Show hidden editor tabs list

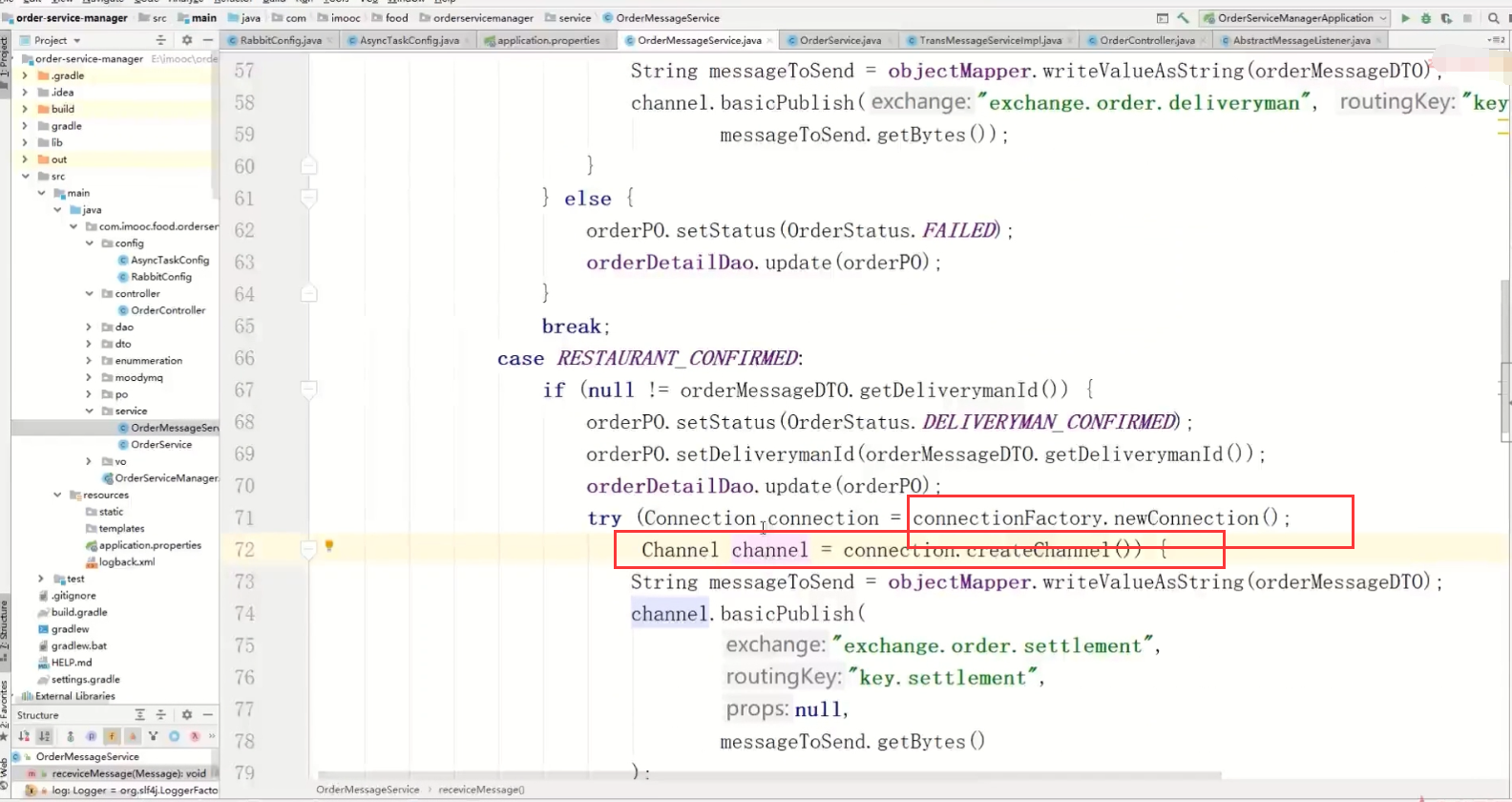tap(1496, 40)
